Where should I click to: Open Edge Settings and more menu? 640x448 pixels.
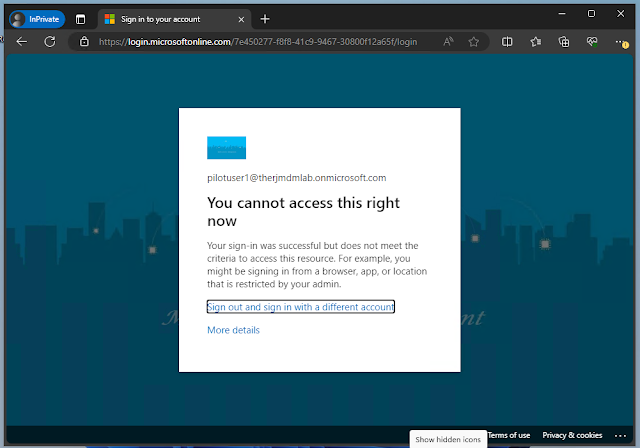[620, 42]
